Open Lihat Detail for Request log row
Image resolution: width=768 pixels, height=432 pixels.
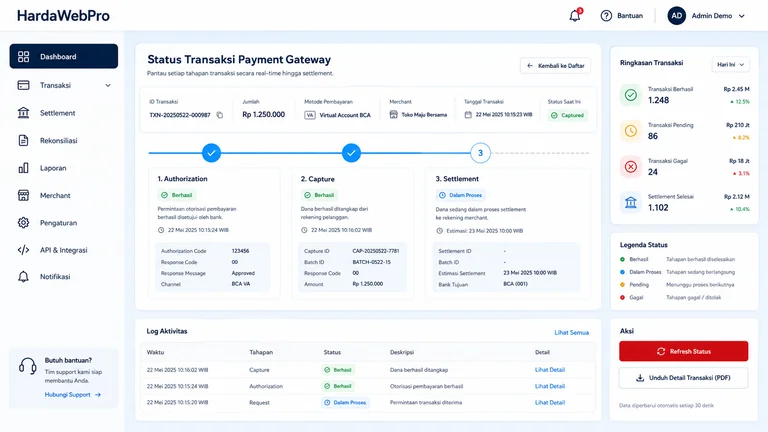[x=550, y=402]
